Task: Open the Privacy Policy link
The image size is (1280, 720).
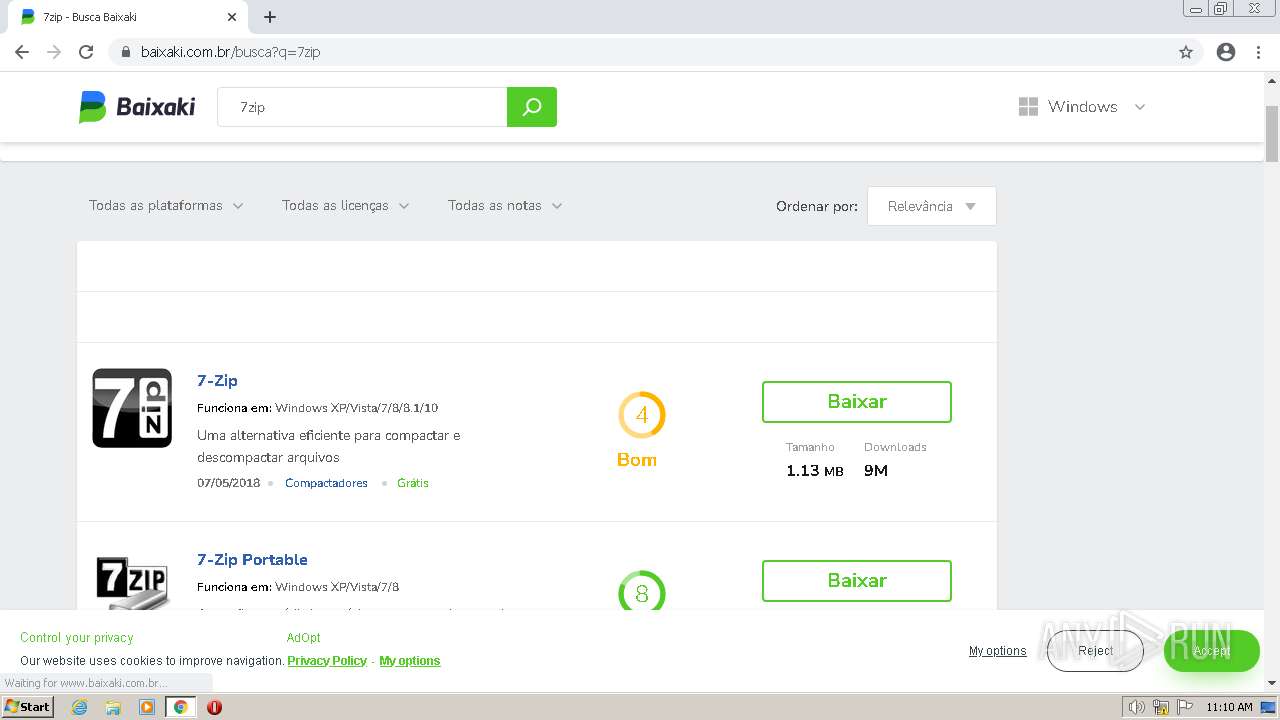Action: [327, 661]
